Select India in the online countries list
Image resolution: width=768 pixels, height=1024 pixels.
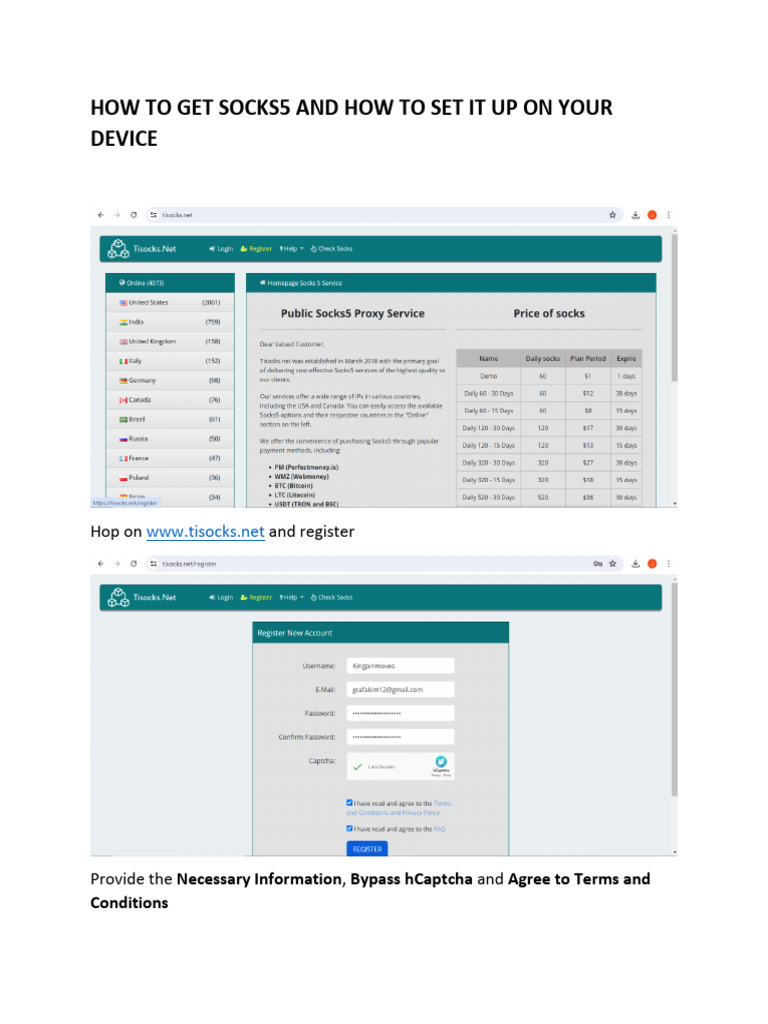[x=170, y=322]
